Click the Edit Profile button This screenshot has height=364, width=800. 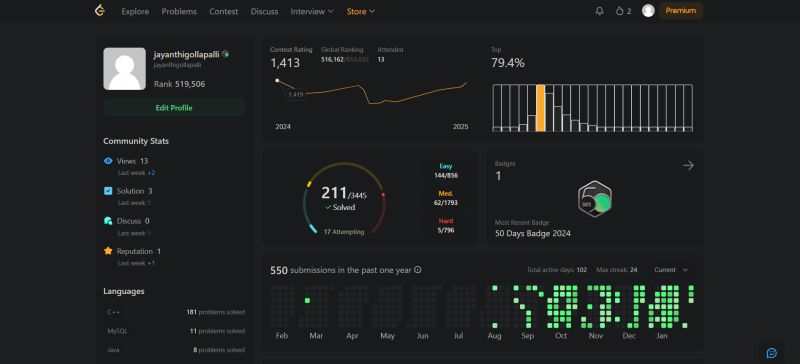tap(174, 108)
